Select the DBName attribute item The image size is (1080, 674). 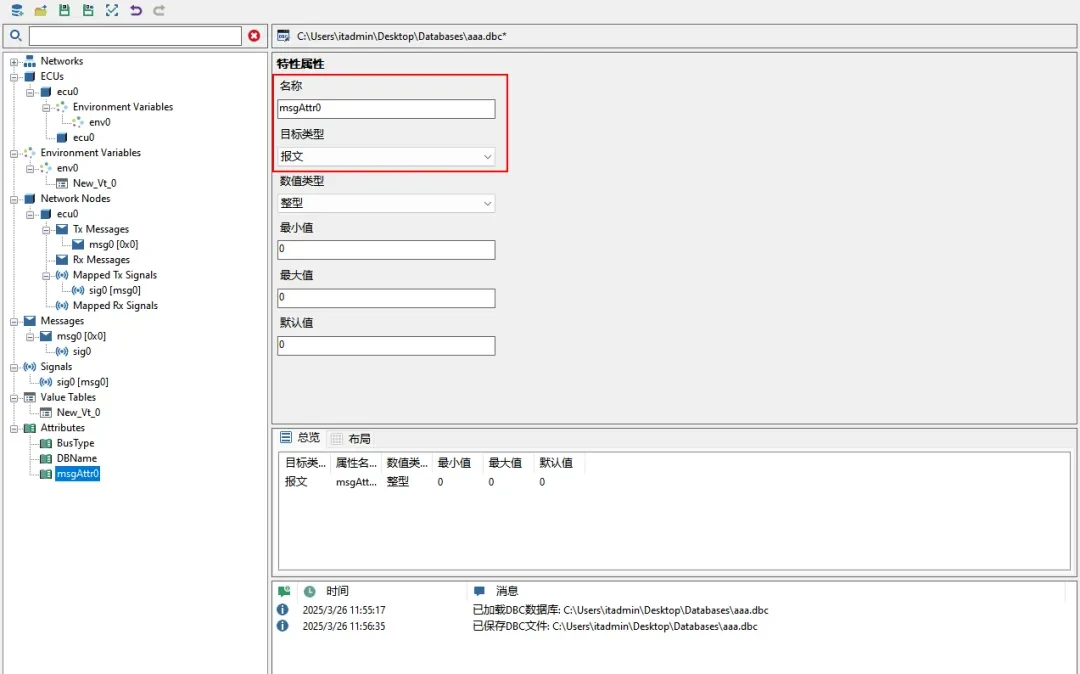point(76,459)
